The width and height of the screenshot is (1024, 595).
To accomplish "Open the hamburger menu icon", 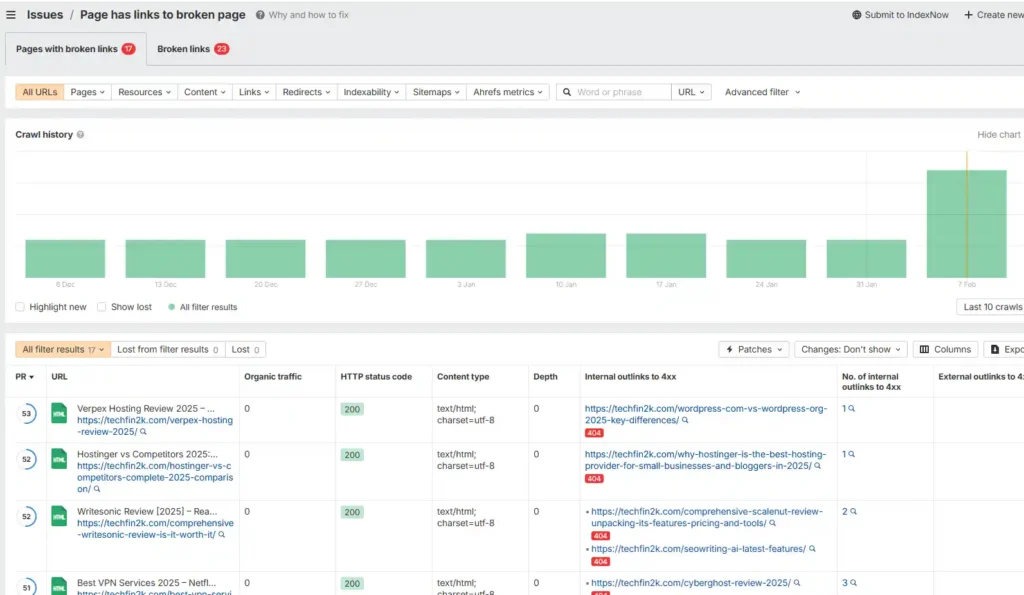I will pos(11,14).
